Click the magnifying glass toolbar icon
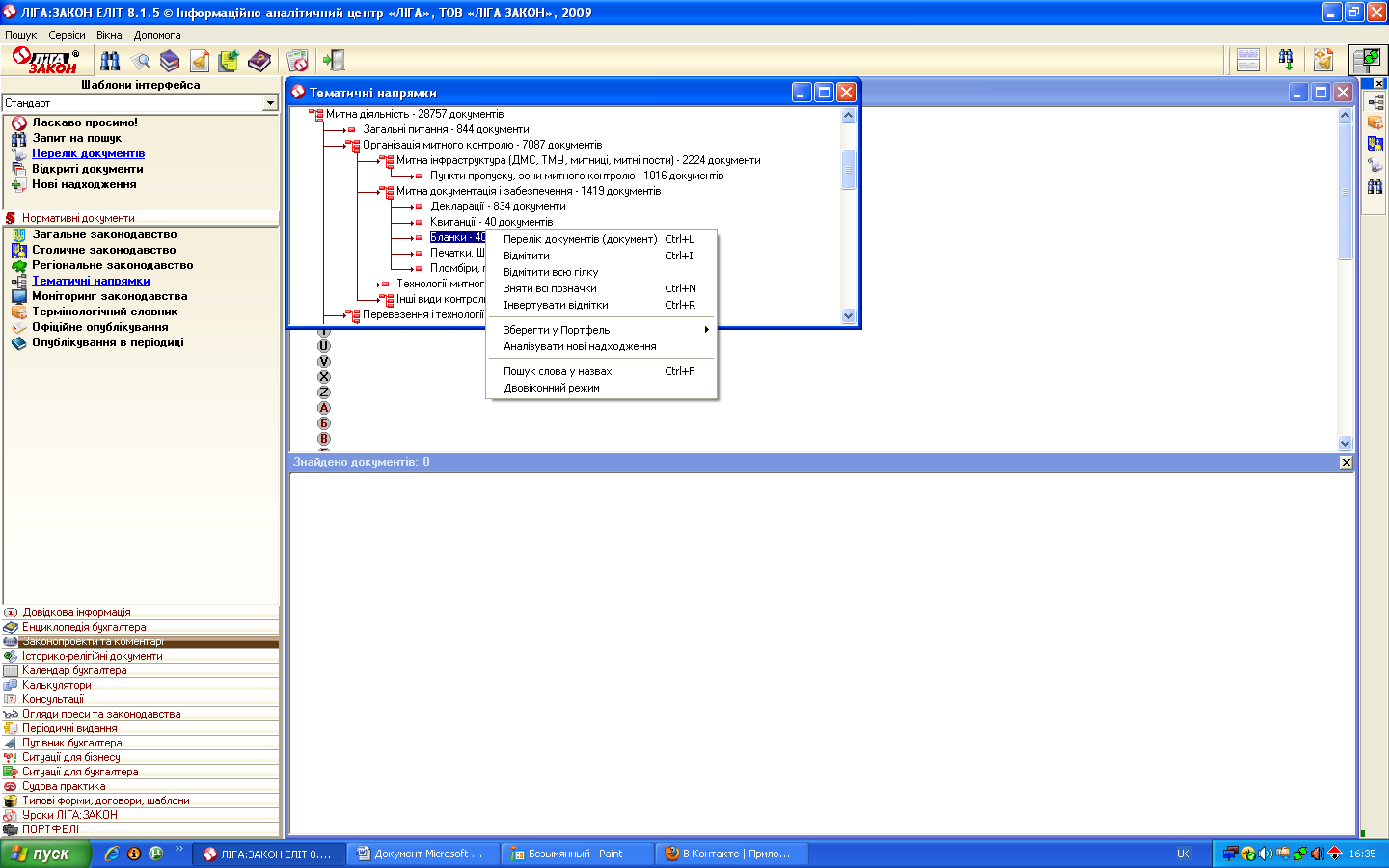The width and height of the screenshot is (1389, 868). click(x=141, y=61)
